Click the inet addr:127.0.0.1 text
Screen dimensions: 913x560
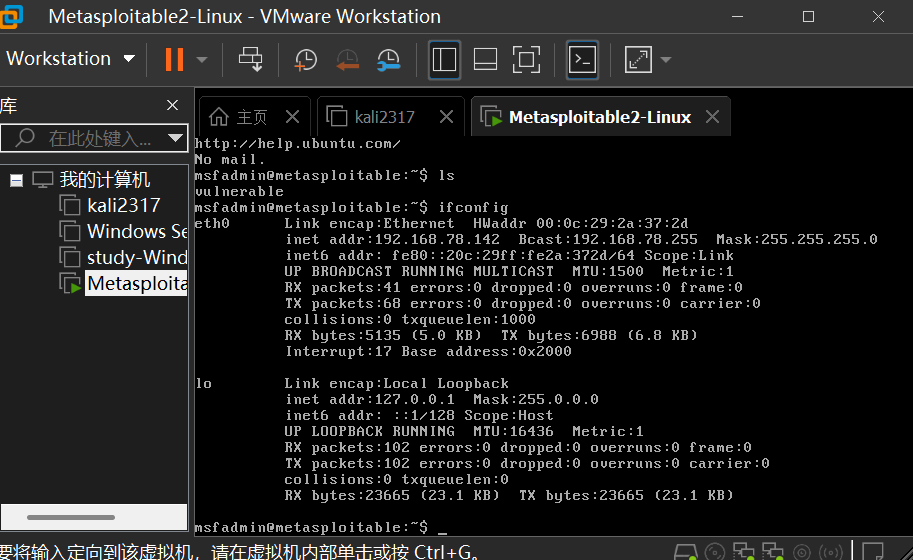tap(370, 399)
